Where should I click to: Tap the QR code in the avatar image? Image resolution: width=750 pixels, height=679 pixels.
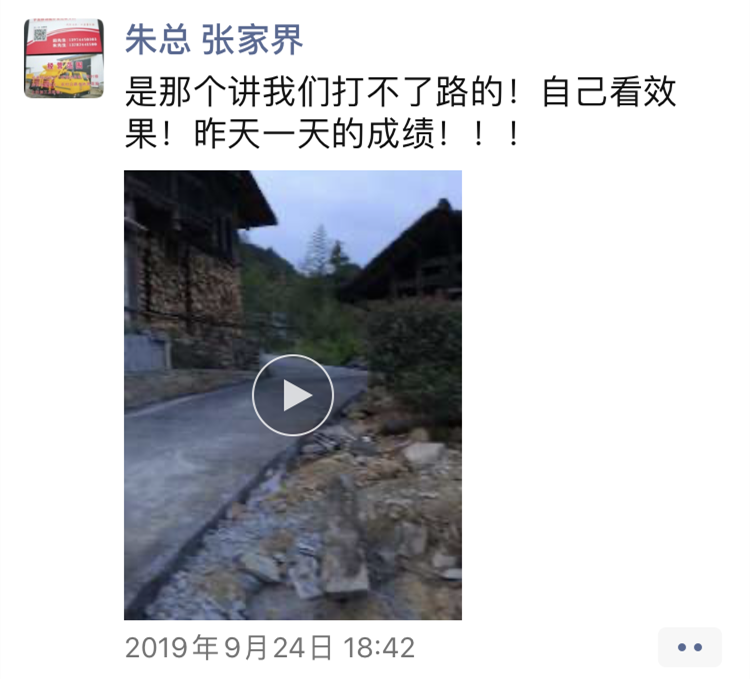(40, 34)
